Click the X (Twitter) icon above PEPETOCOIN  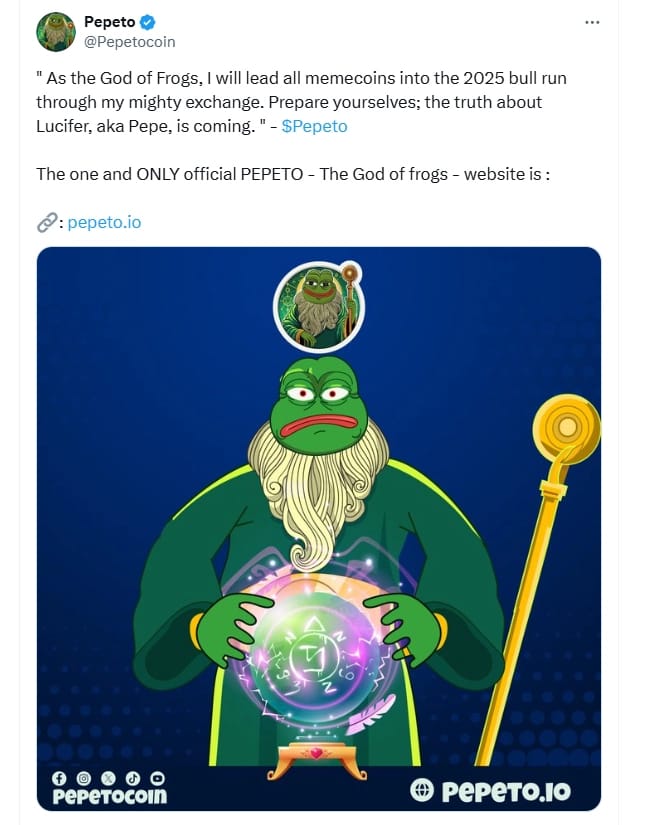click(108, 778)
